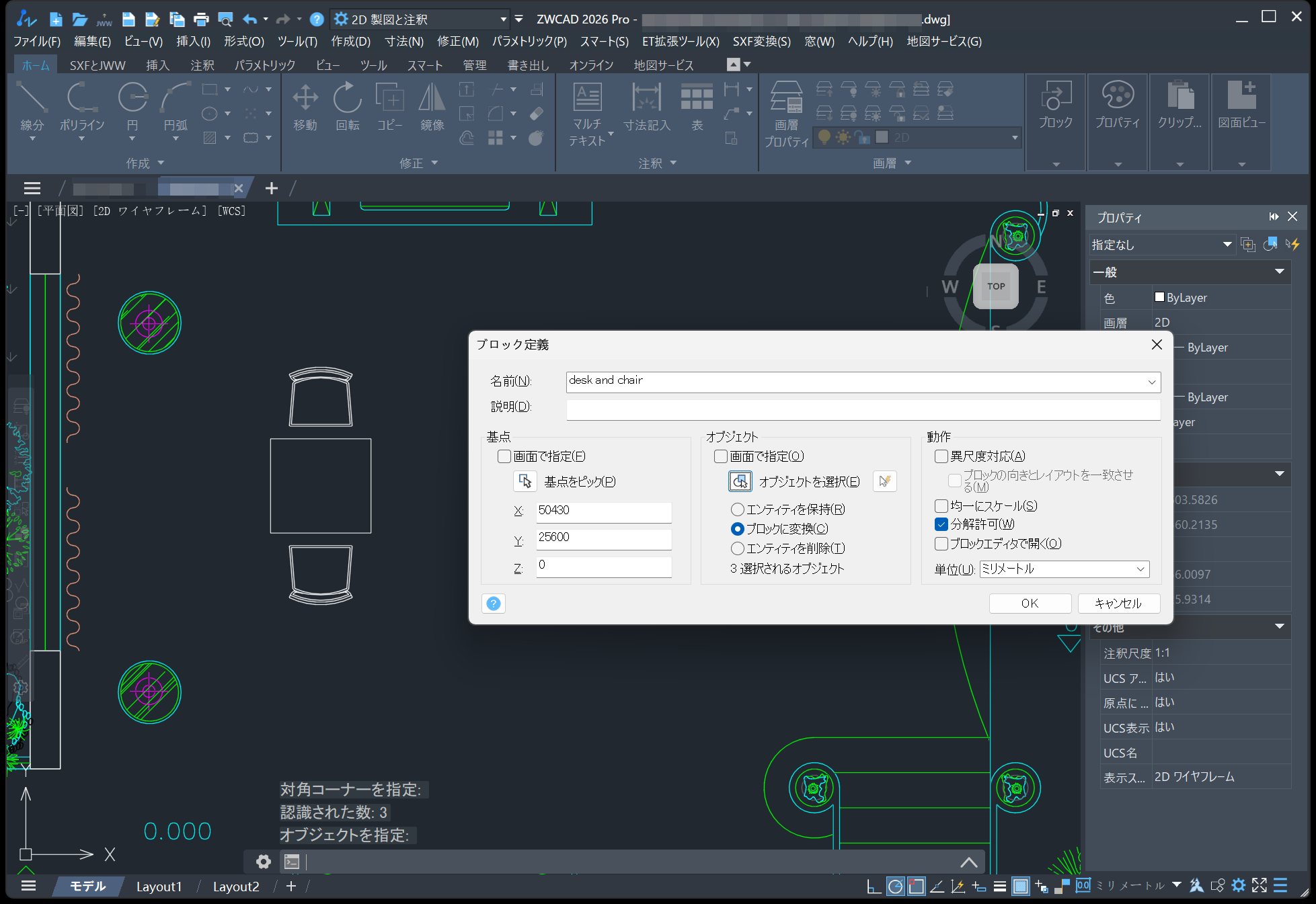Image resolution: width=1316 pixels, height=904 pixels.
Task: Click OK in Block definition dialog
Action: click(1030, 604)
